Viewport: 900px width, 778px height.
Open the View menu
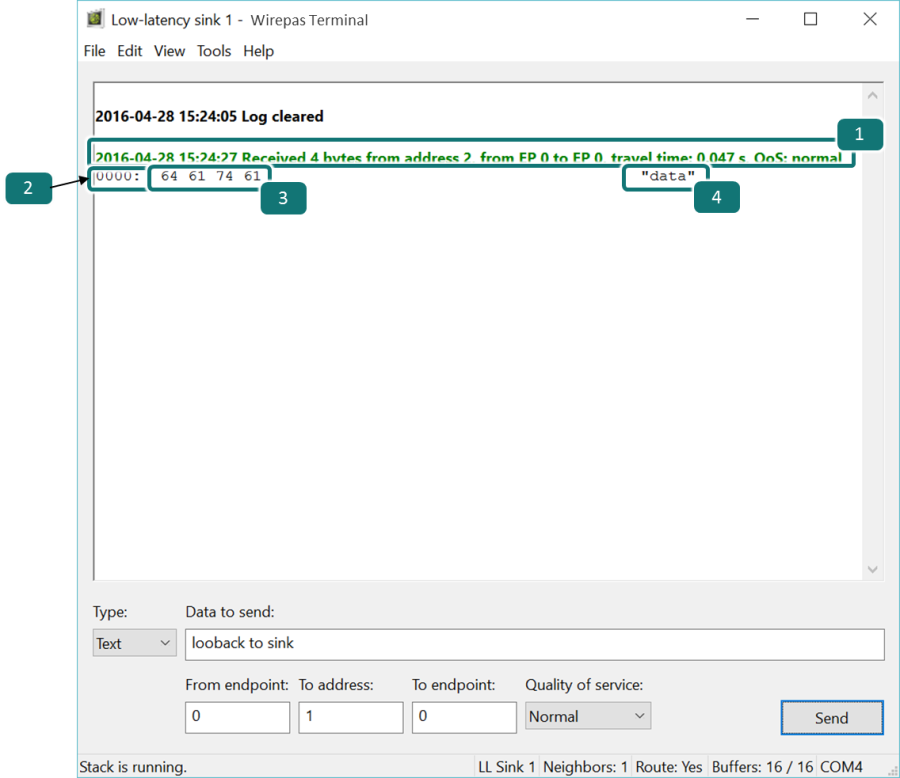(169, 51)
